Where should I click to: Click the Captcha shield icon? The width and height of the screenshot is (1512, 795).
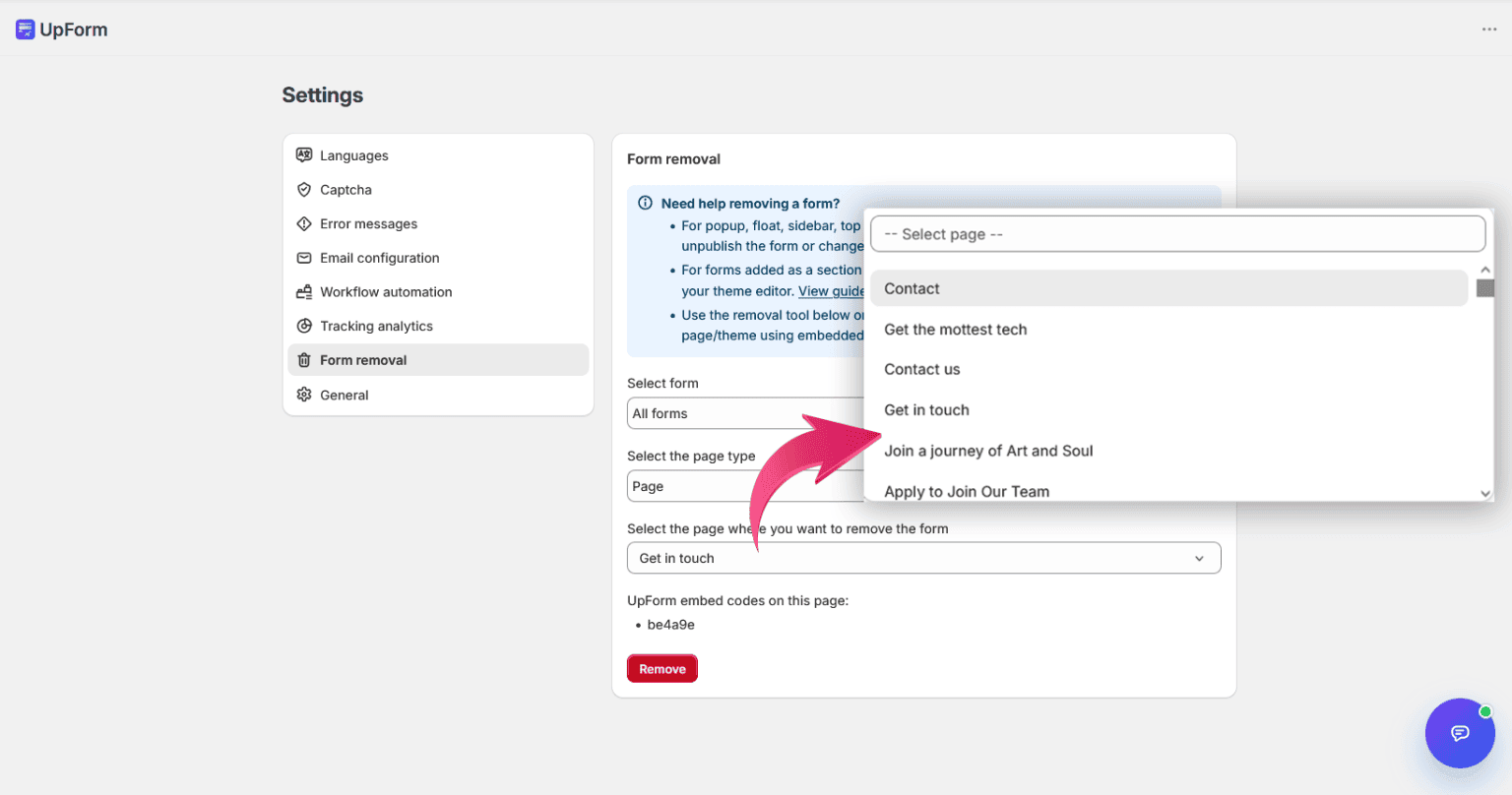[304, 190]
